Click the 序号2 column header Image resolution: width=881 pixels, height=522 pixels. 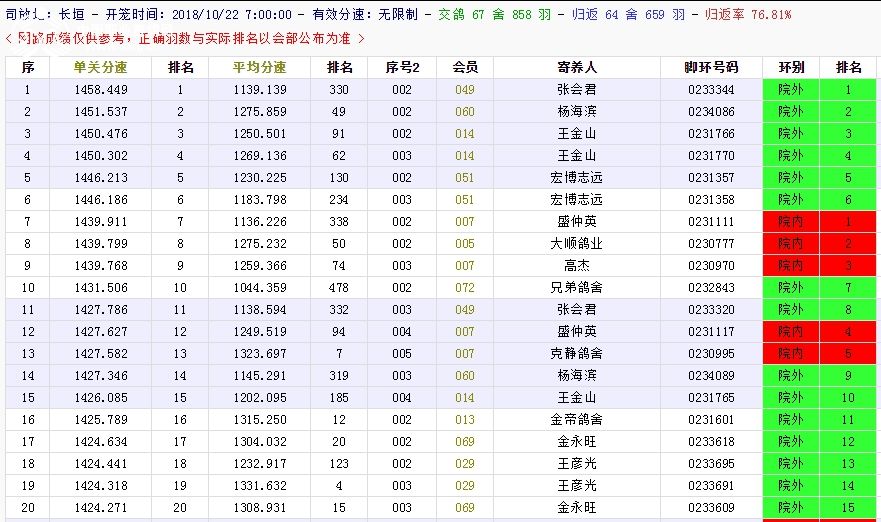tap(402, 68)
